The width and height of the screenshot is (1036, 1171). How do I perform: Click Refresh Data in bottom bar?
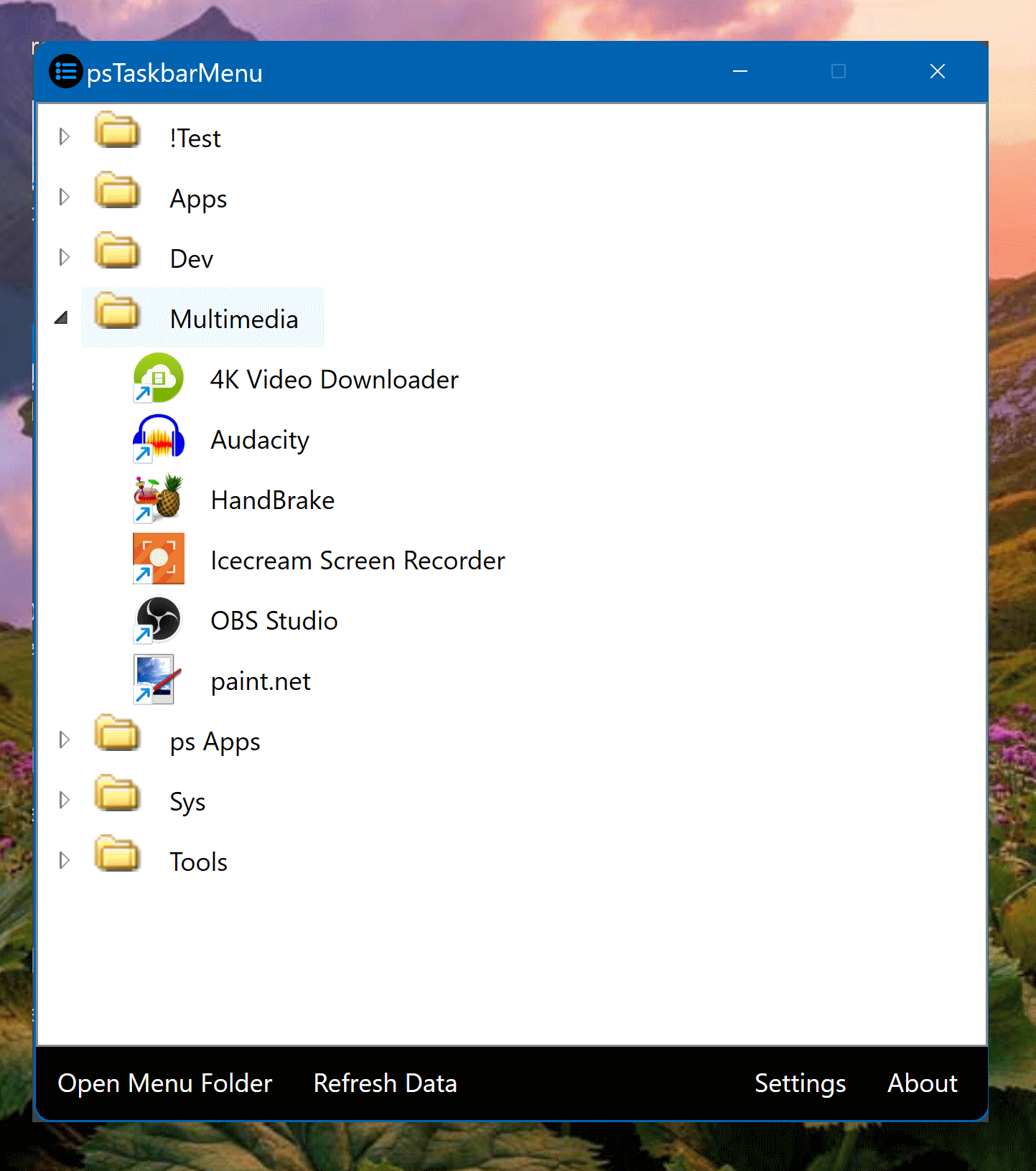(386, 1083)
